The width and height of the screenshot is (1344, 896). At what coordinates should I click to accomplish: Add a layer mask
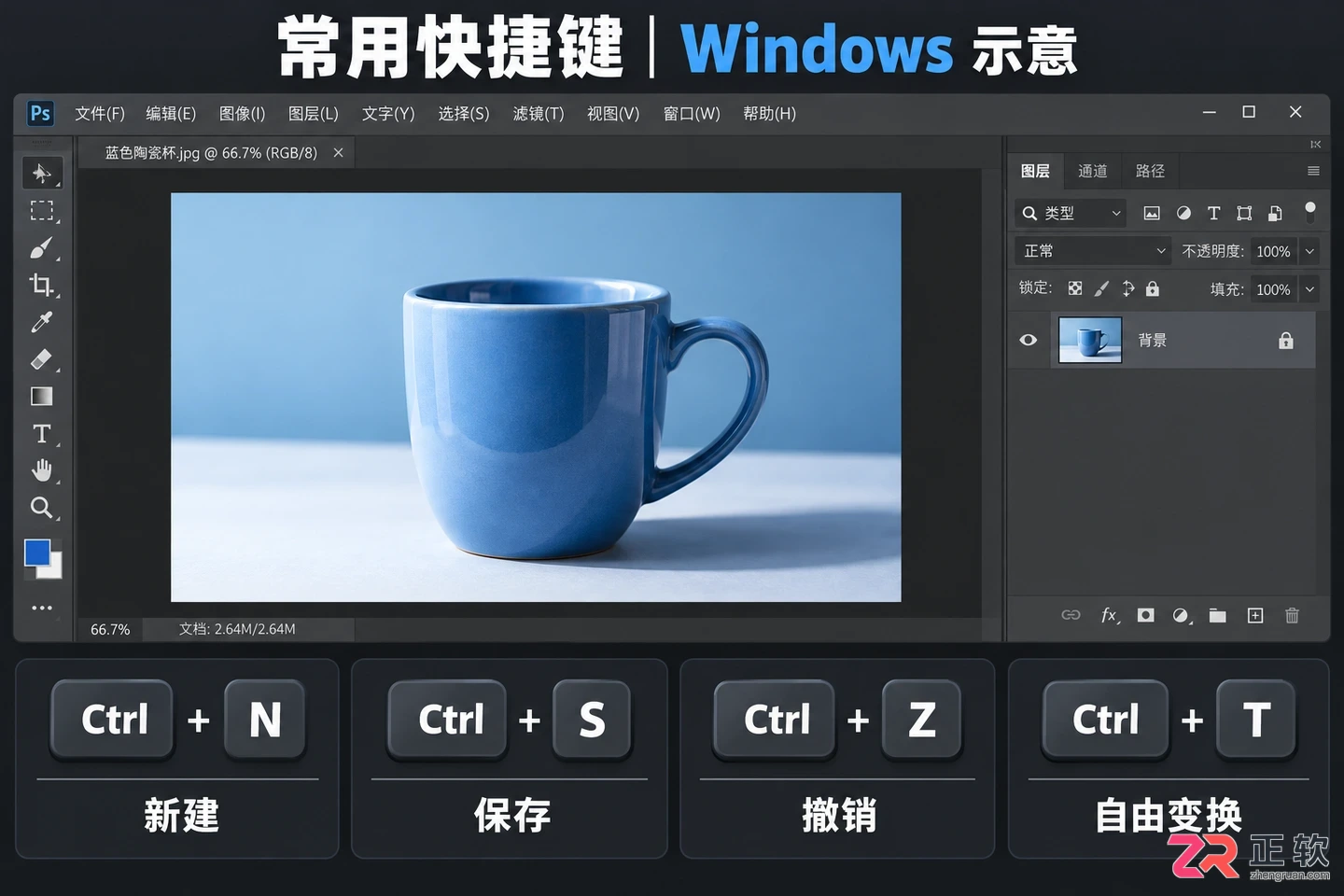pyautogui.click(x=1145, y=615)
